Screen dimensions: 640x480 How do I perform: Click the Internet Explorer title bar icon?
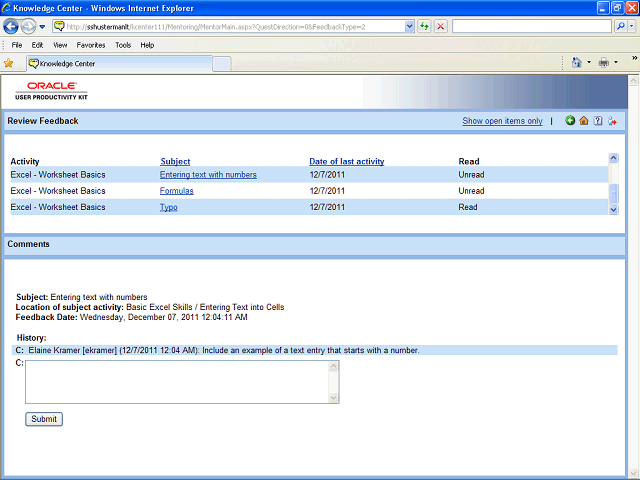[7, 8]
